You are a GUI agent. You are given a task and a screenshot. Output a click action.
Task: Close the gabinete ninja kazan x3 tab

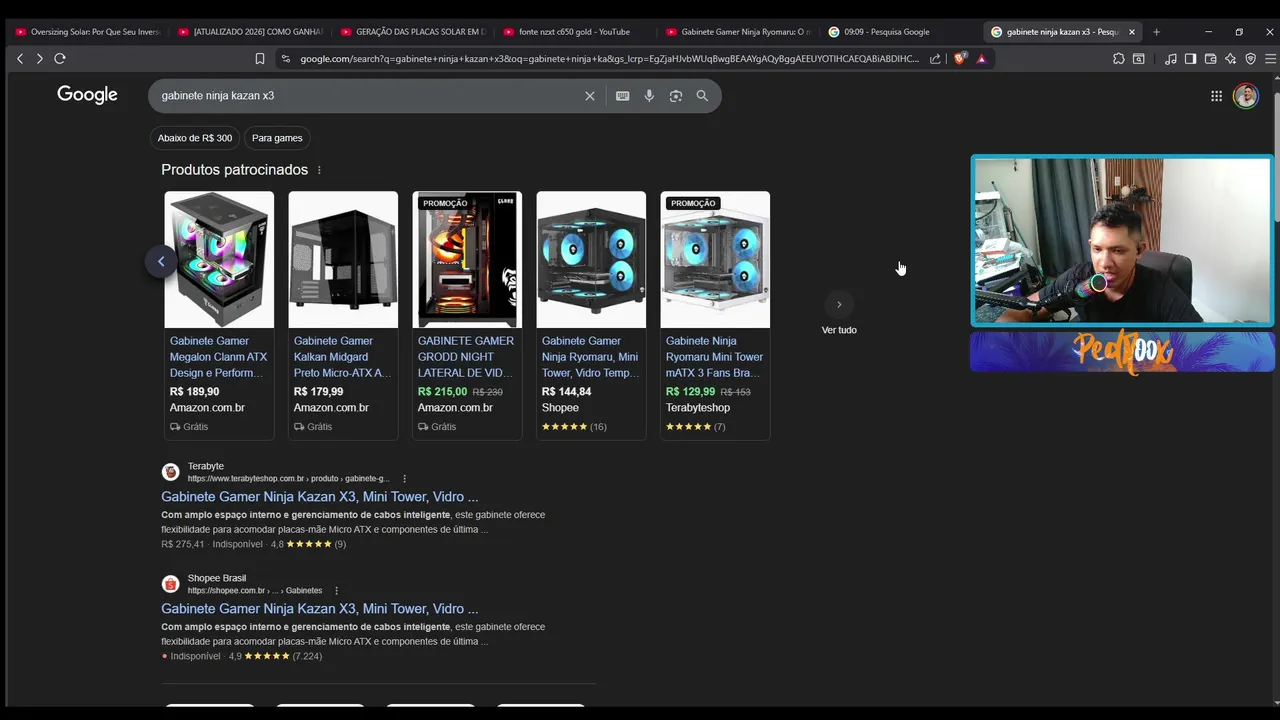[x=1132, y=32]
